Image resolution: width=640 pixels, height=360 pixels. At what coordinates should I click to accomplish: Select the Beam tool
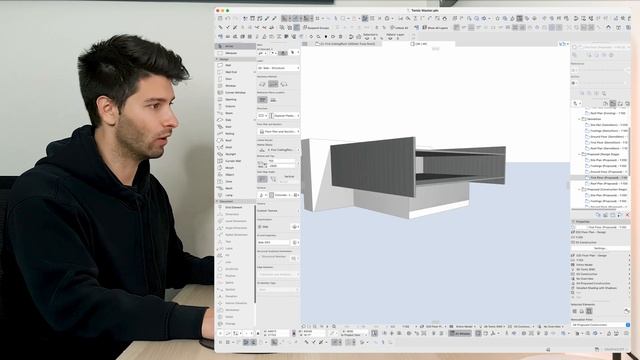click(235, 113)
